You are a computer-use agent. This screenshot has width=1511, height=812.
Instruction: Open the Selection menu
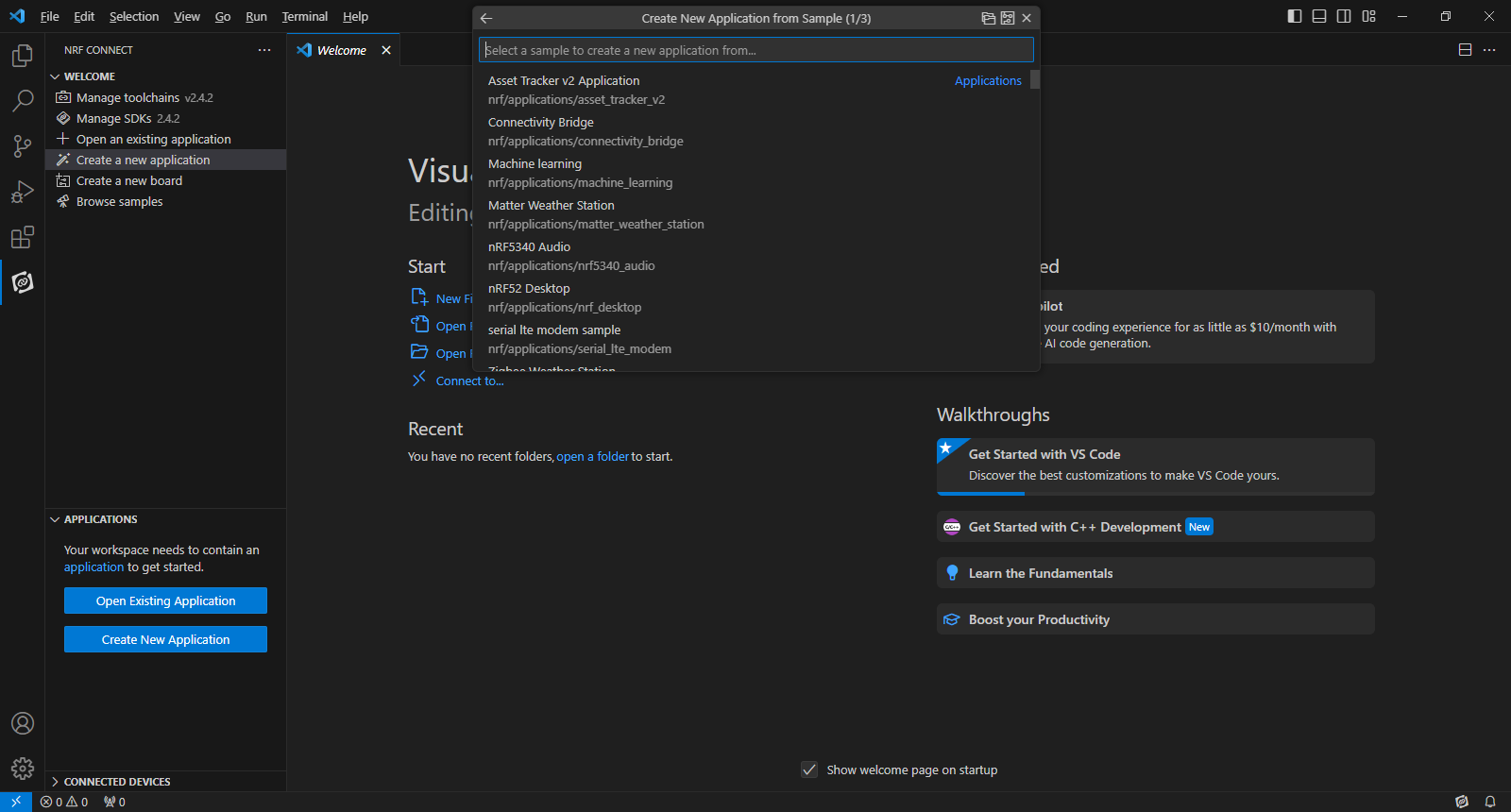click(x=134, y=16)
